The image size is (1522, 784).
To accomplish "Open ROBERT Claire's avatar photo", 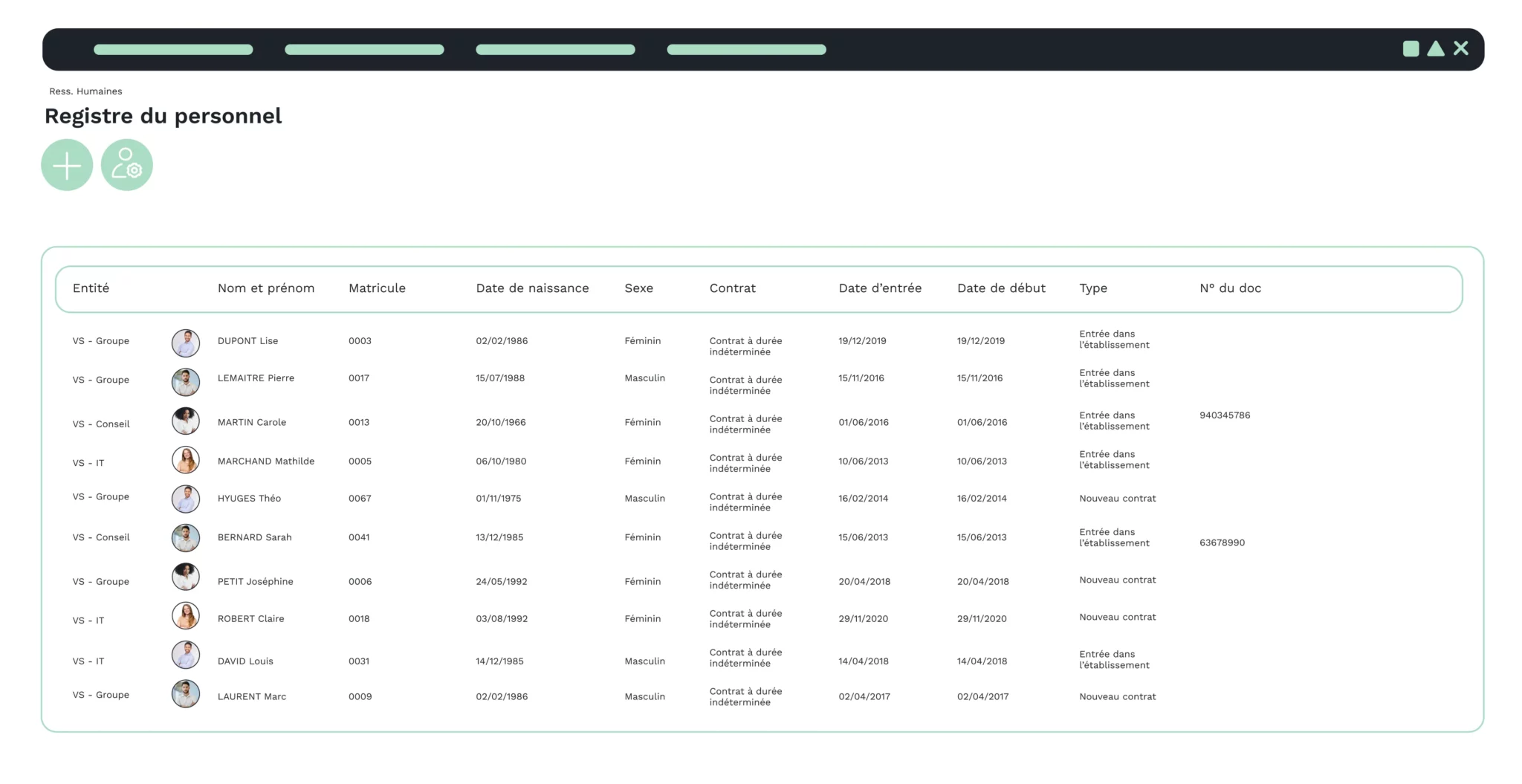I will pyautogui.click(x=186, y=616).
